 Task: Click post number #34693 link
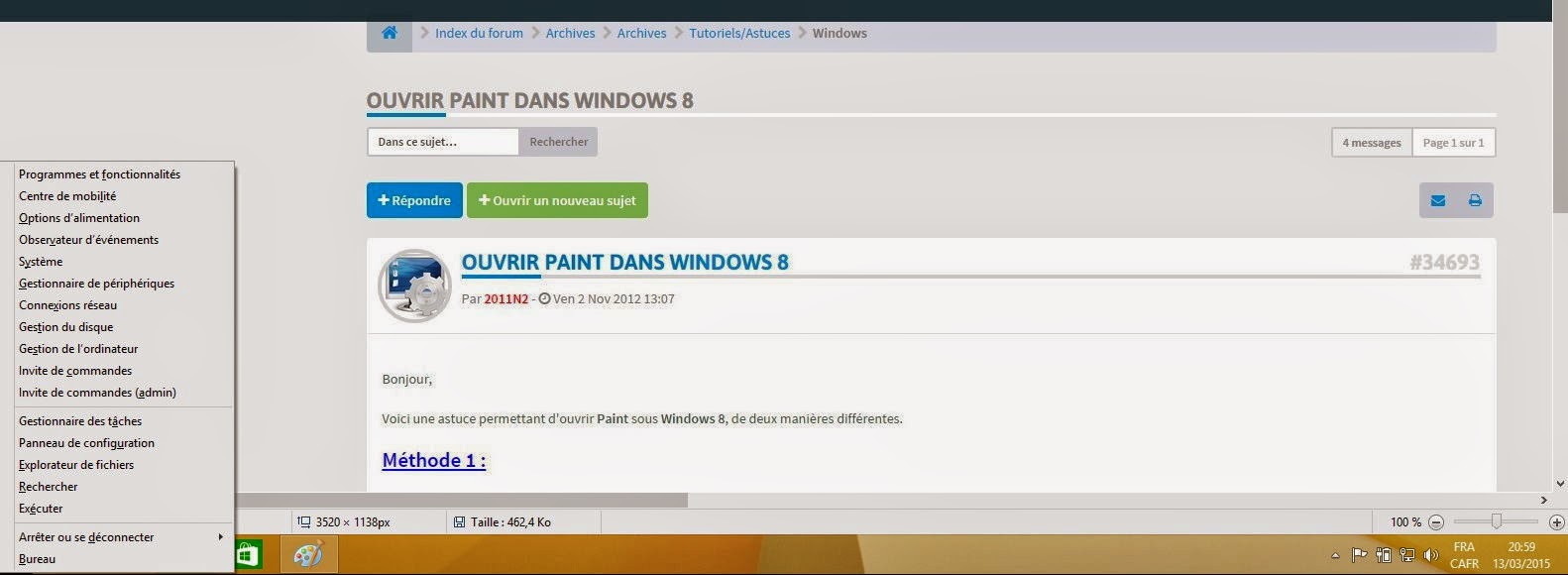tap(1444, 262)
